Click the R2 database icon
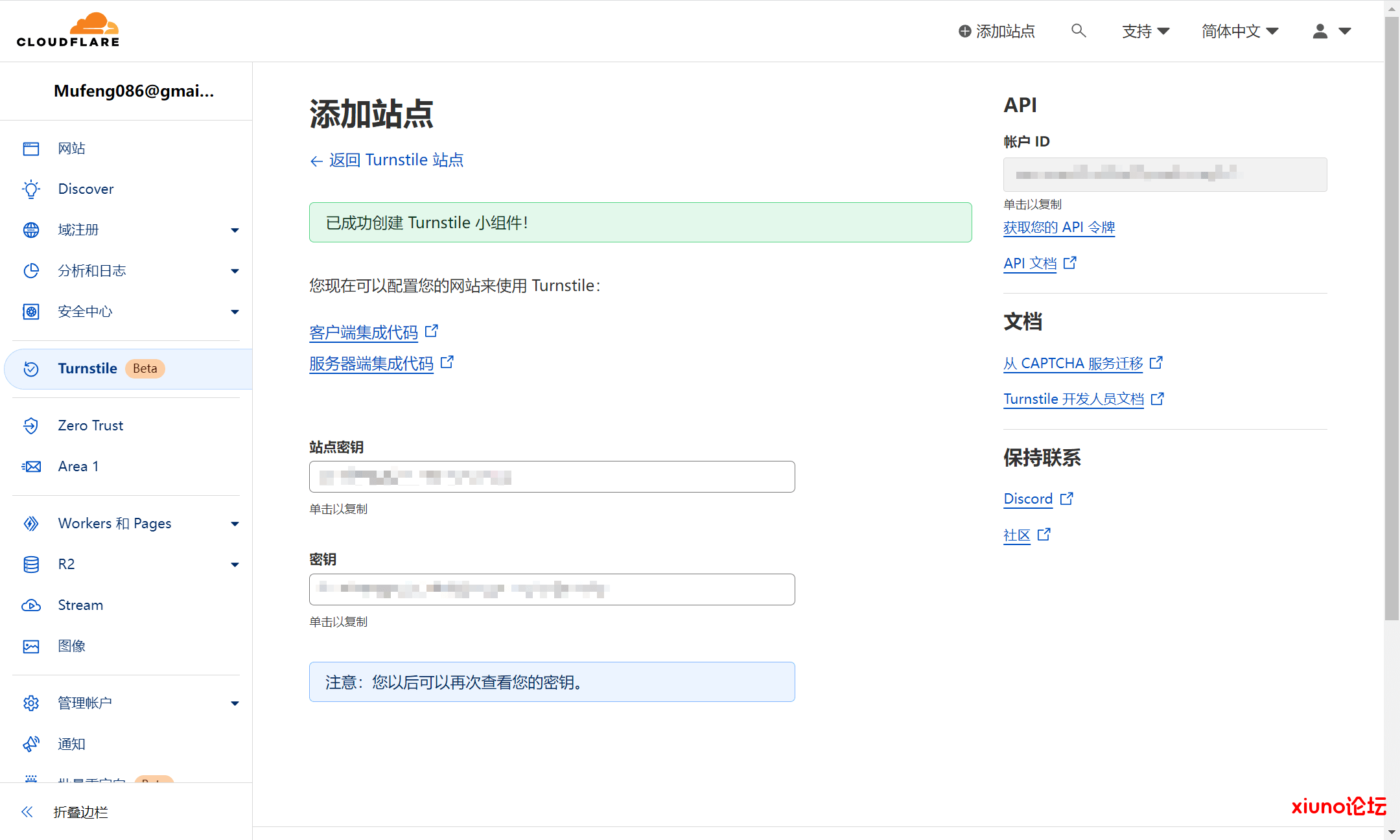The width and height of the screenshot is (1400, 840). [30, 564]
